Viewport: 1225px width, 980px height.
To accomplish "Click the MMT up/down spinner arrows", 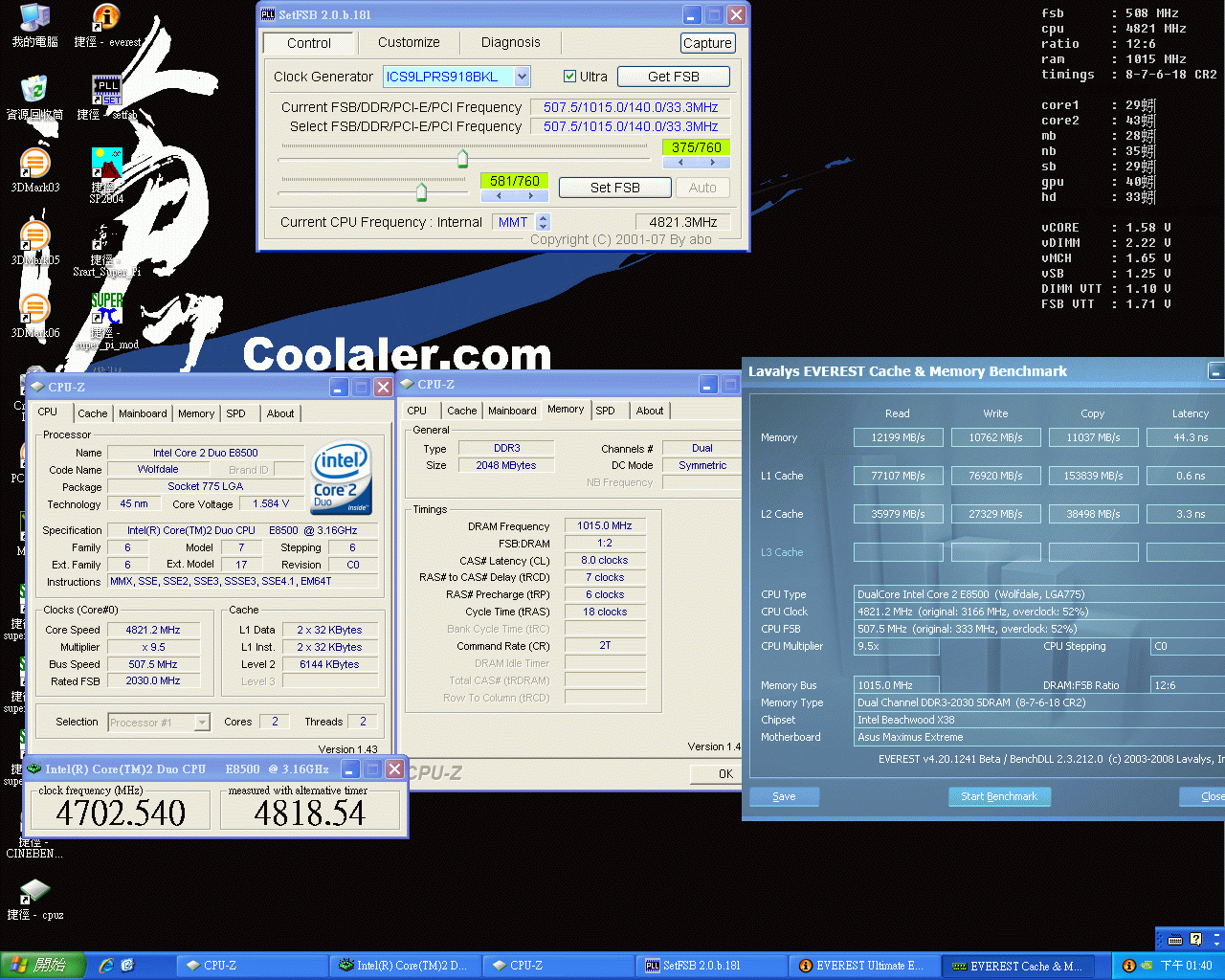I will pos(543,222).
